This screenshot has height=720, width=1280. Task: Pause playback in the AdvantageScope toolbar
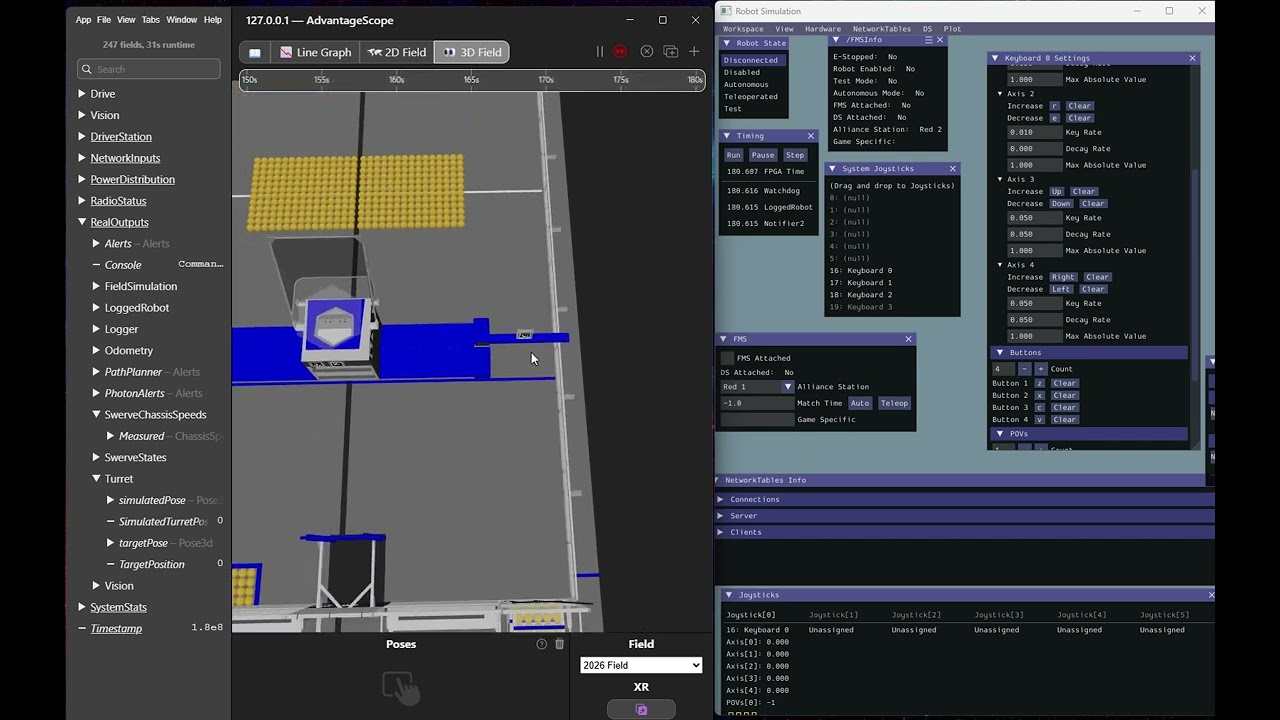pos(600,51)
